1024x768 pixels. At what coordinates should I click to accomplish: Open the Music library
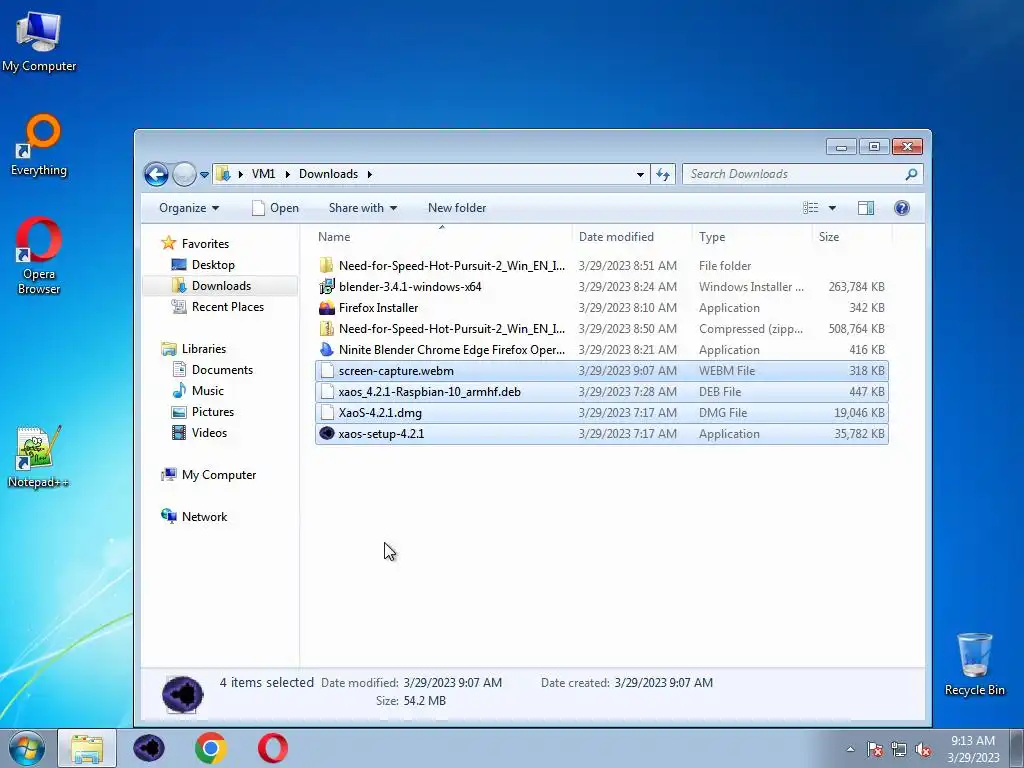click(199, 391)
